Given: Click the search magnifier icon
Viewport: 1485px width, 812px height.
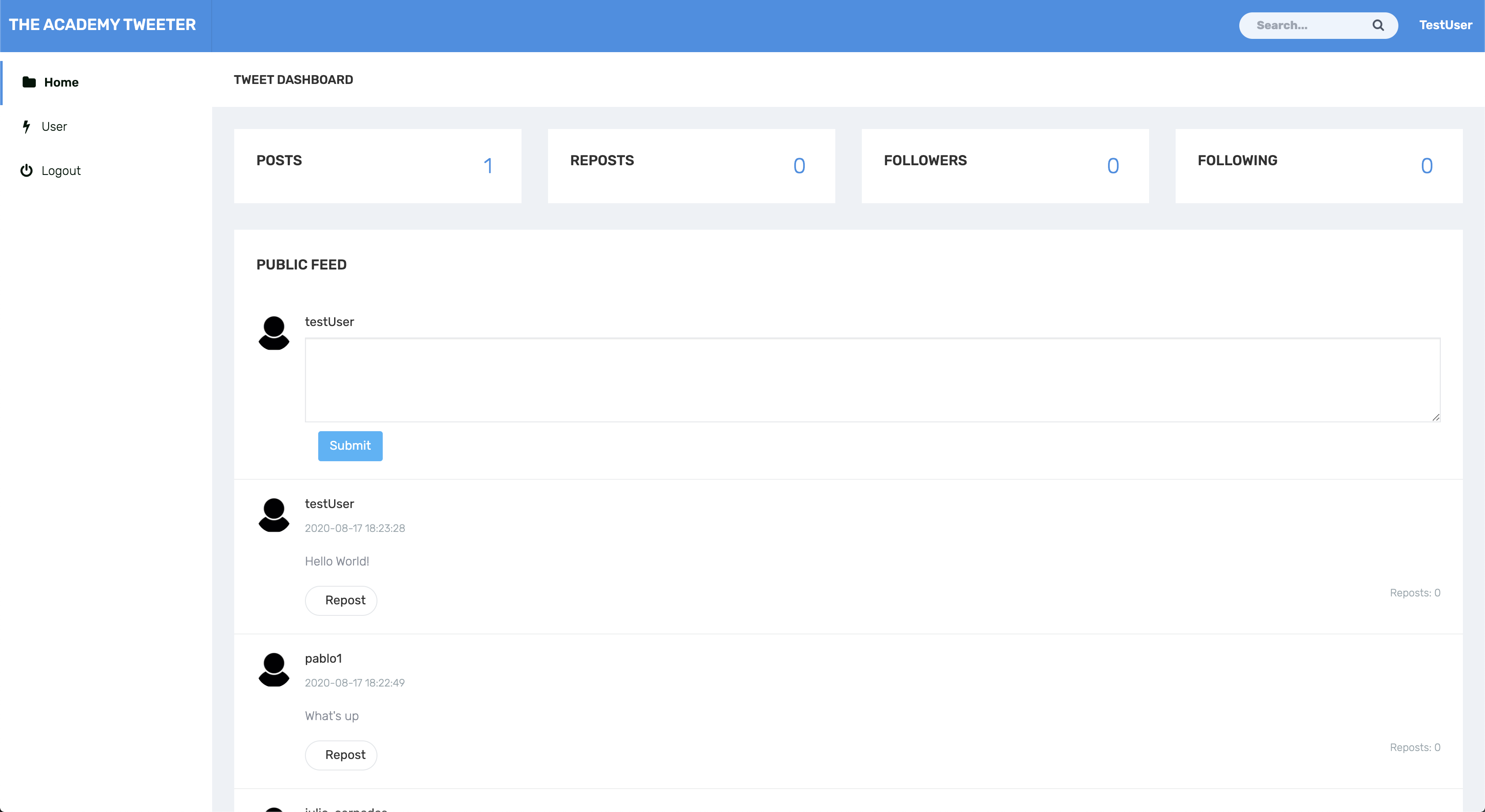Looking at the screenshot, I should click(1378, 25).
